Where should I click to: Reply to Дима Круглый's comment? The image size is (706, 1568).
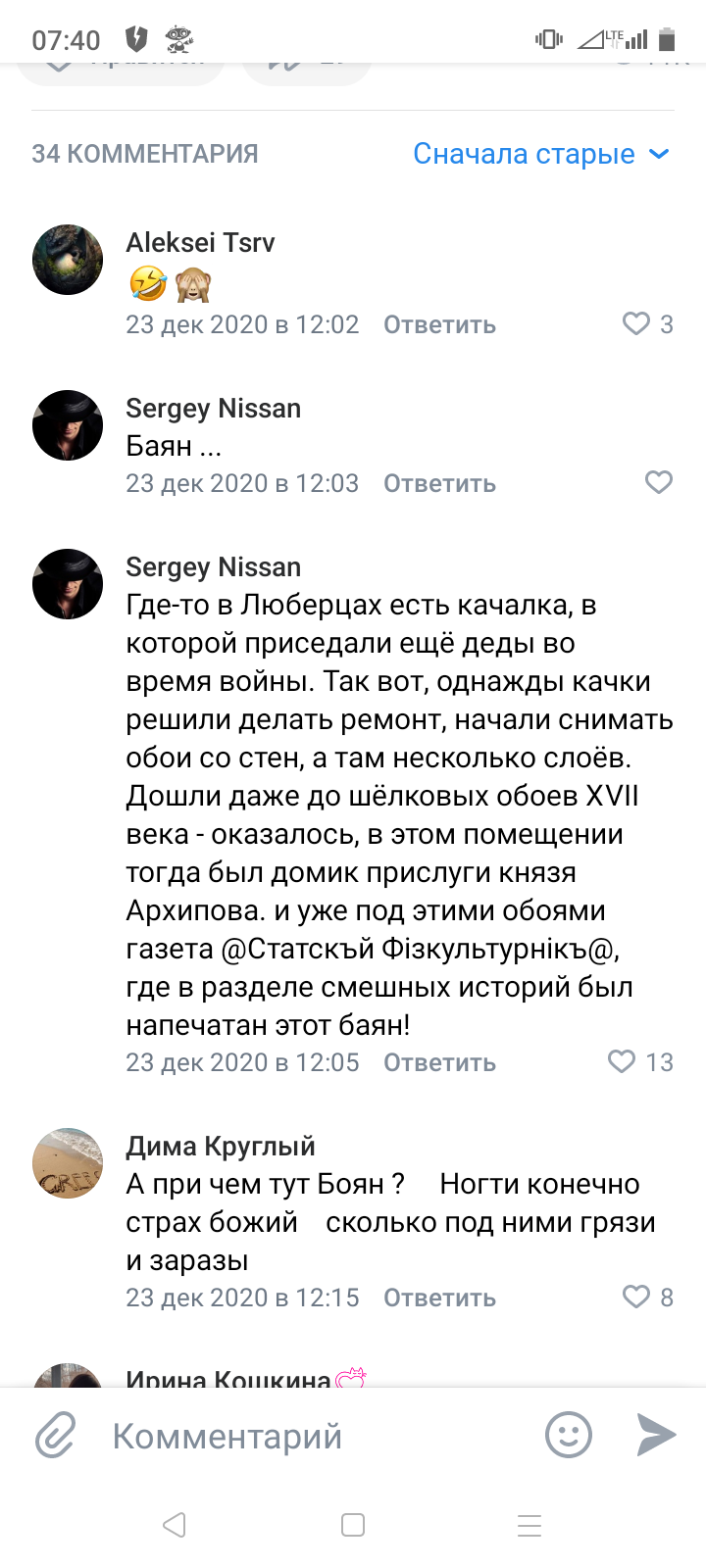(x=439, y=1298)
